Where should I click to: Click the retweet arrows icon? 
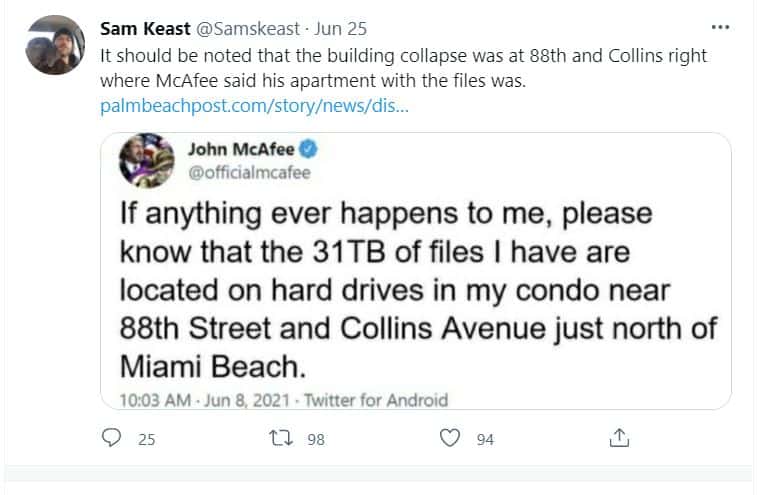[x=281, y=438]
